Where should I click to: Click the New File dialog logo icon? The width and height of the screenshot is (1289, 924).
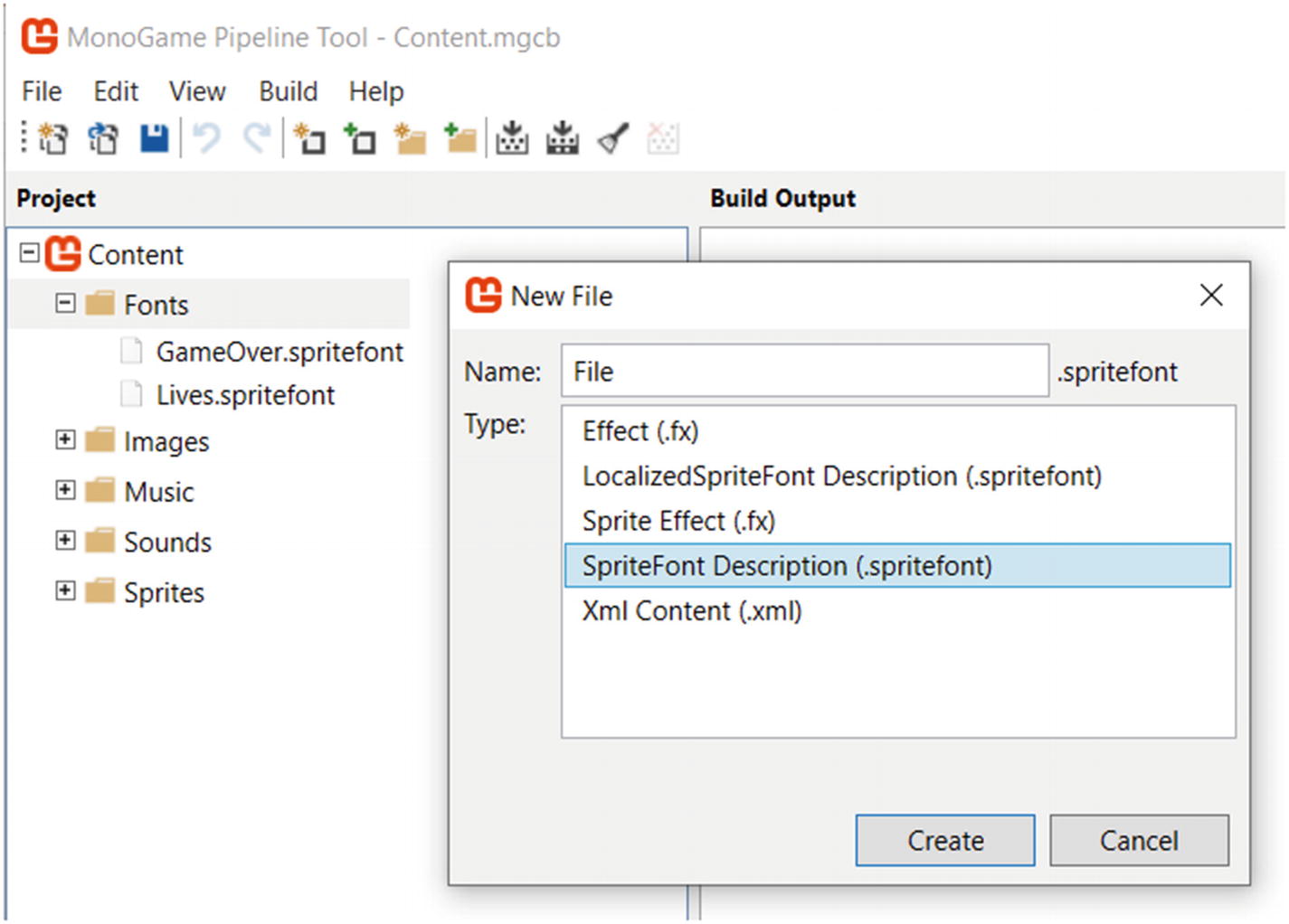pyautogui.click(x=483, y=295)
